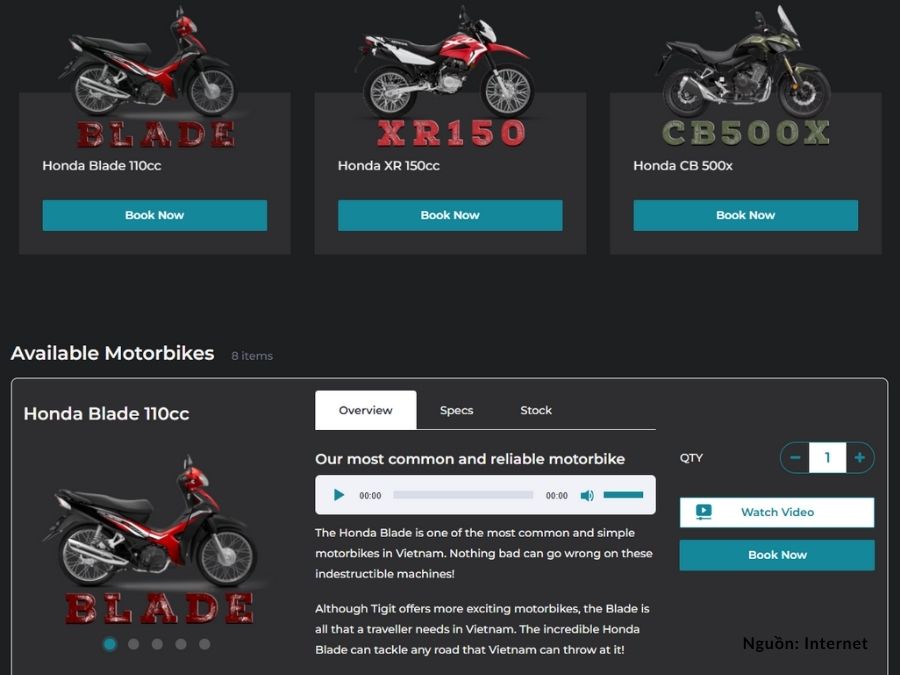Open the Stock tab
The height and width of the screenshot is (675, 900).
[x=536, y=410]
